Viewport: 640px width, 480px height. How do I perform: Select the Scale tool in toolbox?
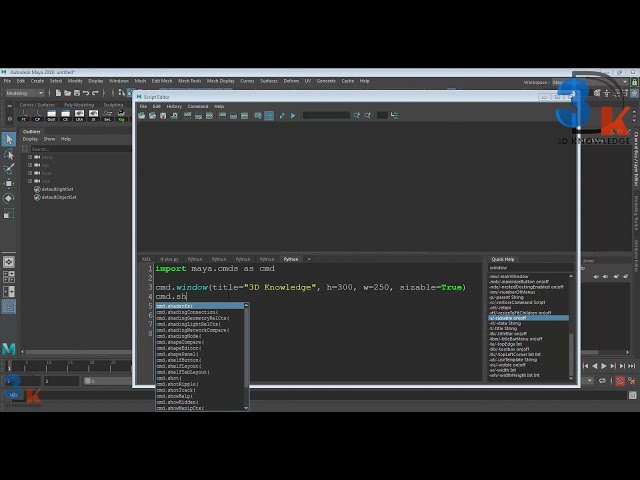coord(9,213)
